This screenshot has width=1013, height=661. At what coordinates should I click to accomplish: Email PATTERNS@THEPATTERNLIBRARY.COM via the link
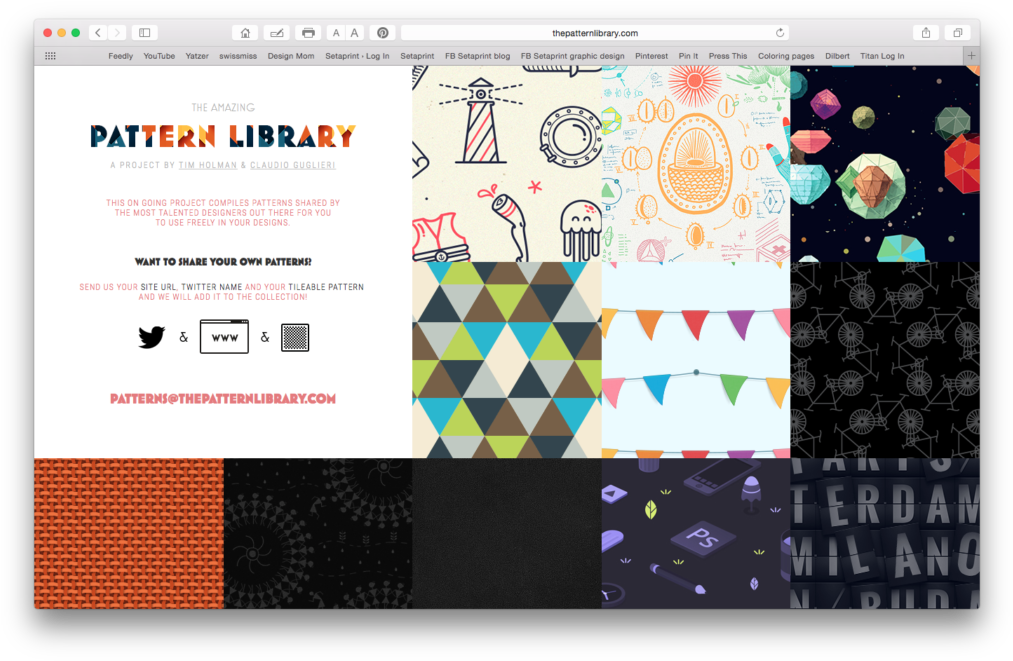[222, 397]
